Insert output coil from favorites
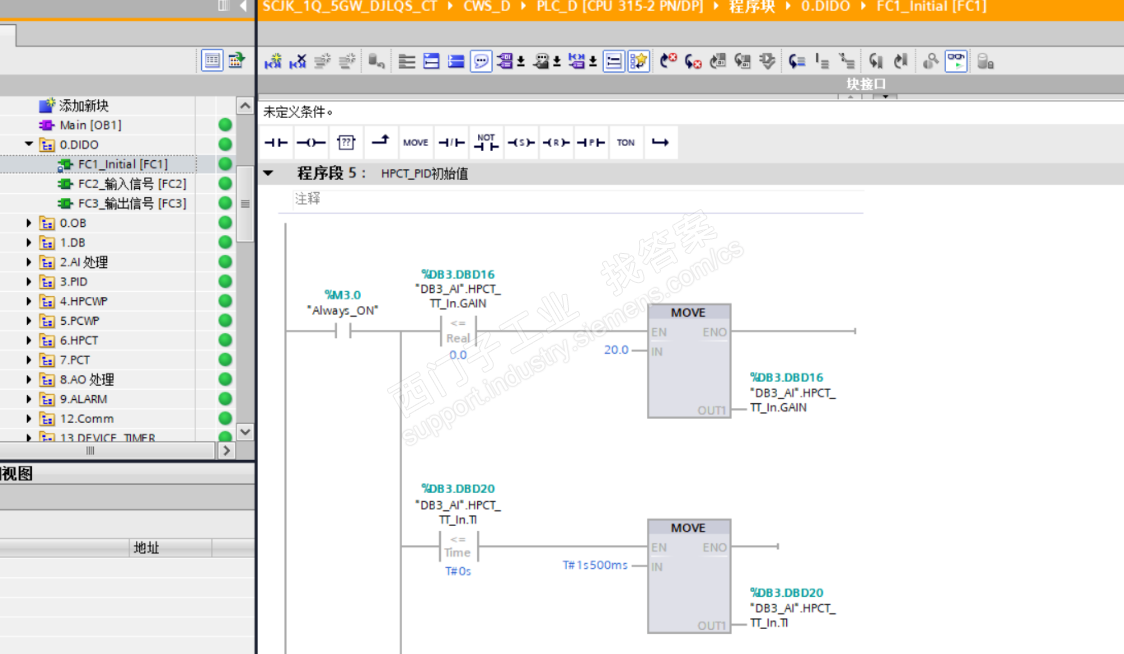1124x654 pixels. pyautogui.click(x=311, y=143)
